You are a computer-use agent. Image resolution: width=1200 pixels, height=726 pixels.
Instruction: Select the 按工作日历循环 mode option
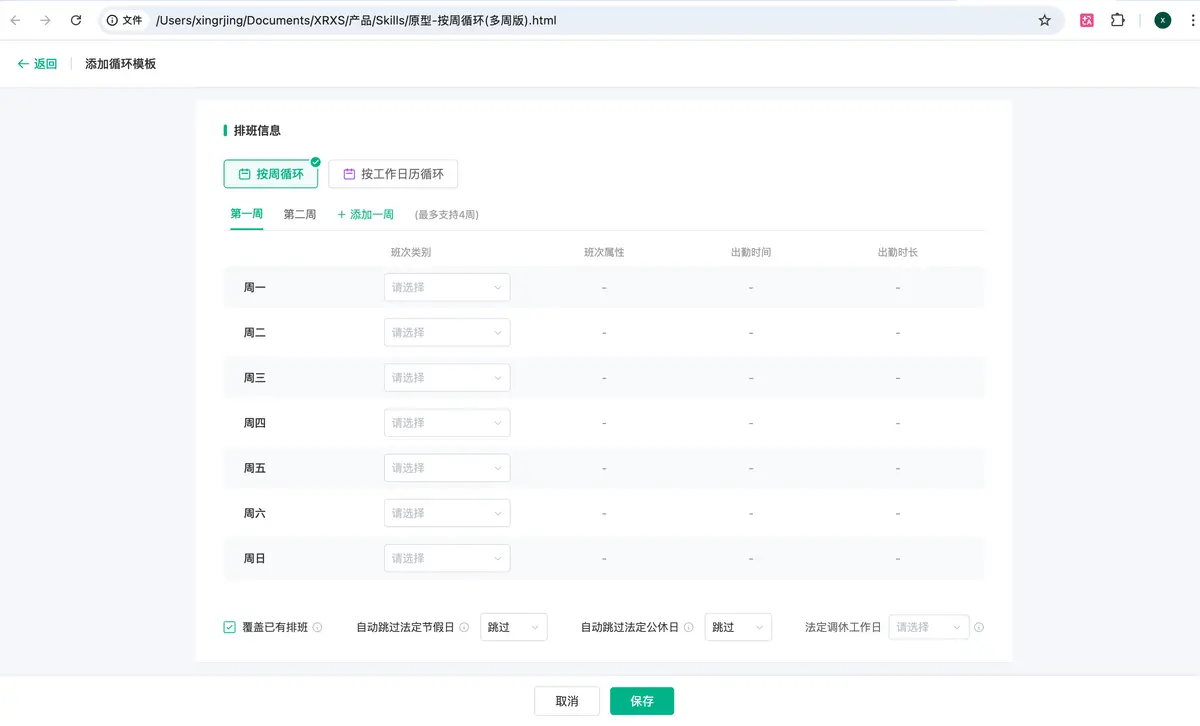pos(393,174)
